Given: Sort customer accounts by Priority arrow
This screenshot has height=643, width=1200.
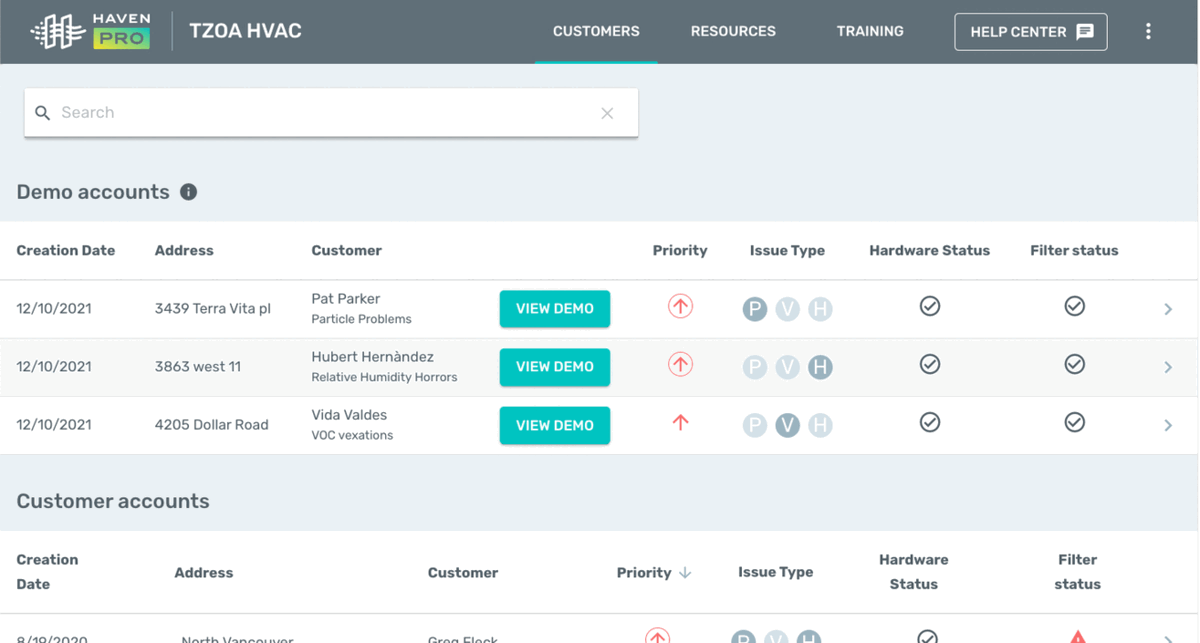Looking at the screenshot, I should tap(685, 573).
